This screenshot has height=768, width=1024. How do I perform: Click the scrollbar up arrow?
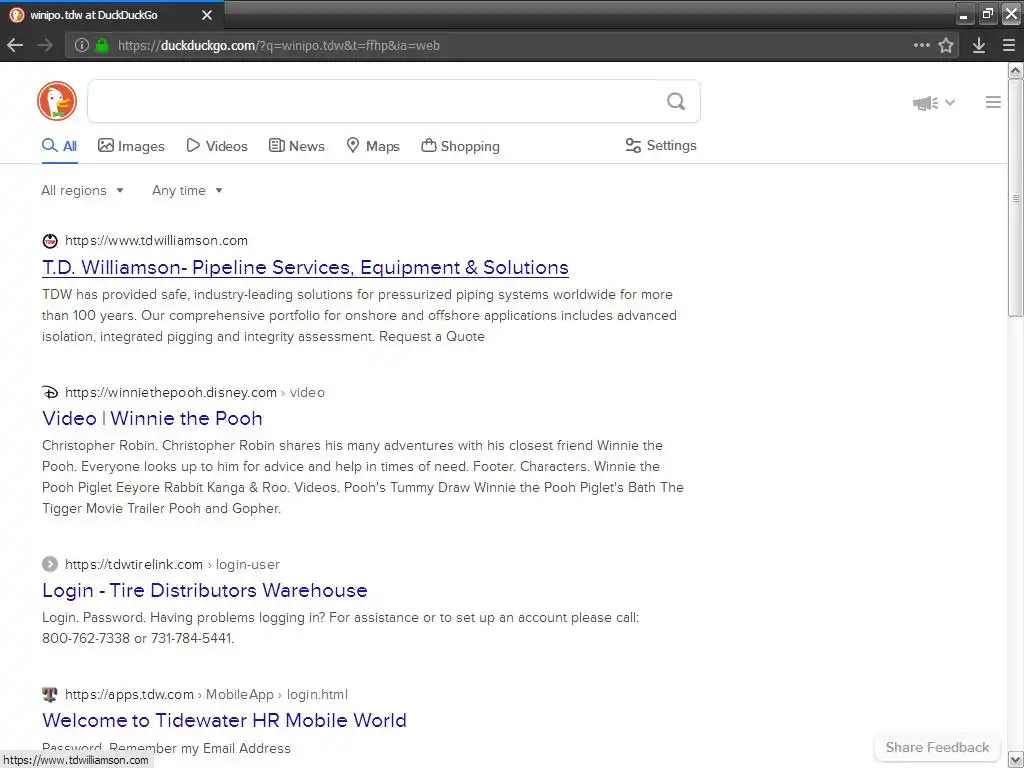[1016, 70]
